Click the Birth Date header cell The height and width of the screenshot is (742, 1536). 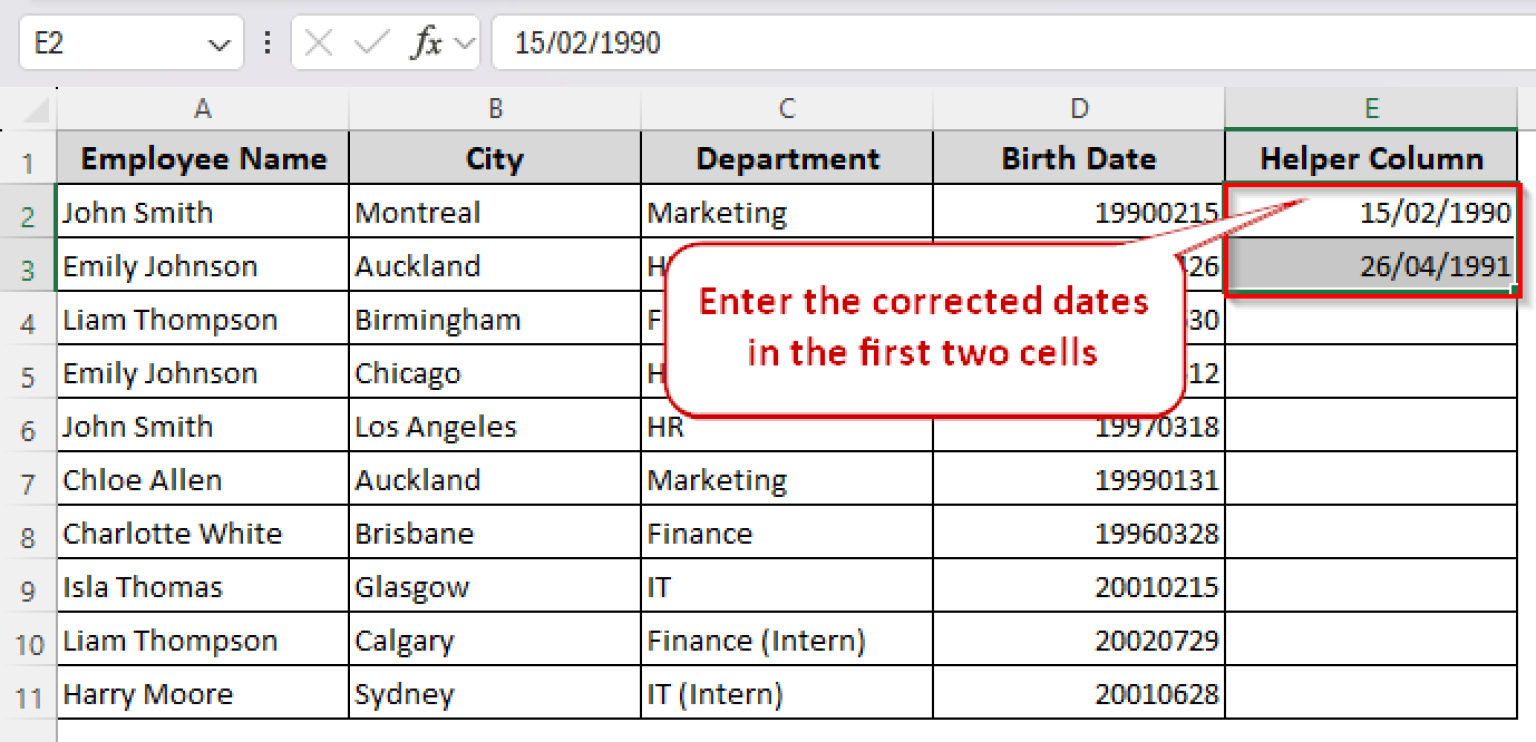pyautogui.click(x=1079, y=158)
